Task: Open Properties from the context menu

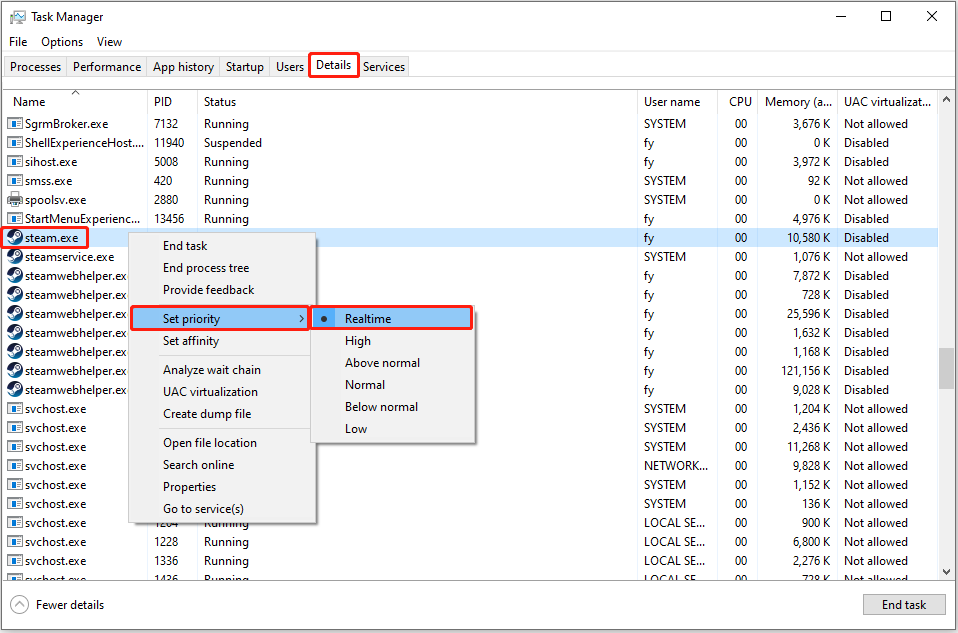Action: click(222, 486)
